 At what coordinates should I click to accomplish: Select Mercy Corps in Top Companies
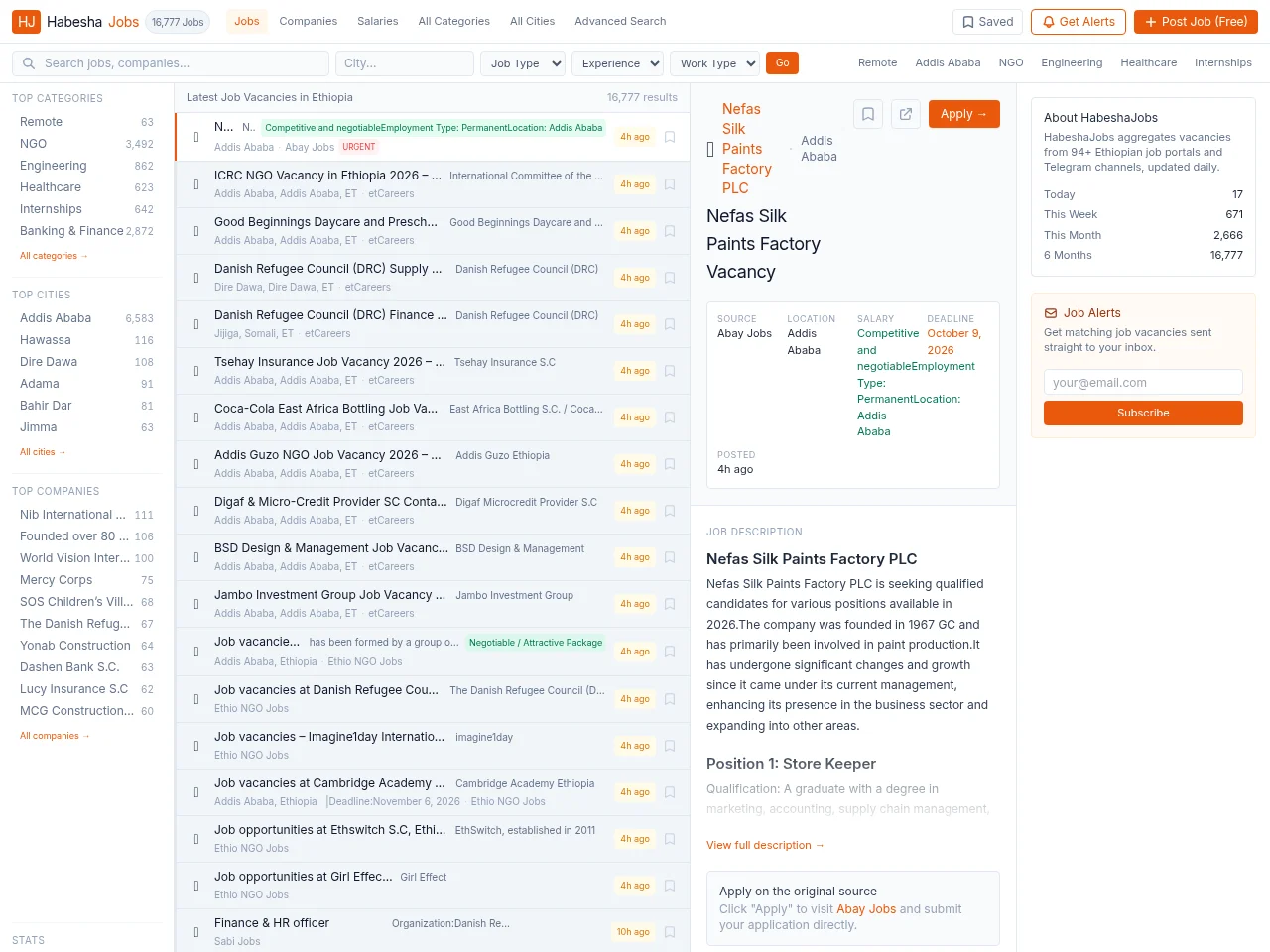(86, 580)
